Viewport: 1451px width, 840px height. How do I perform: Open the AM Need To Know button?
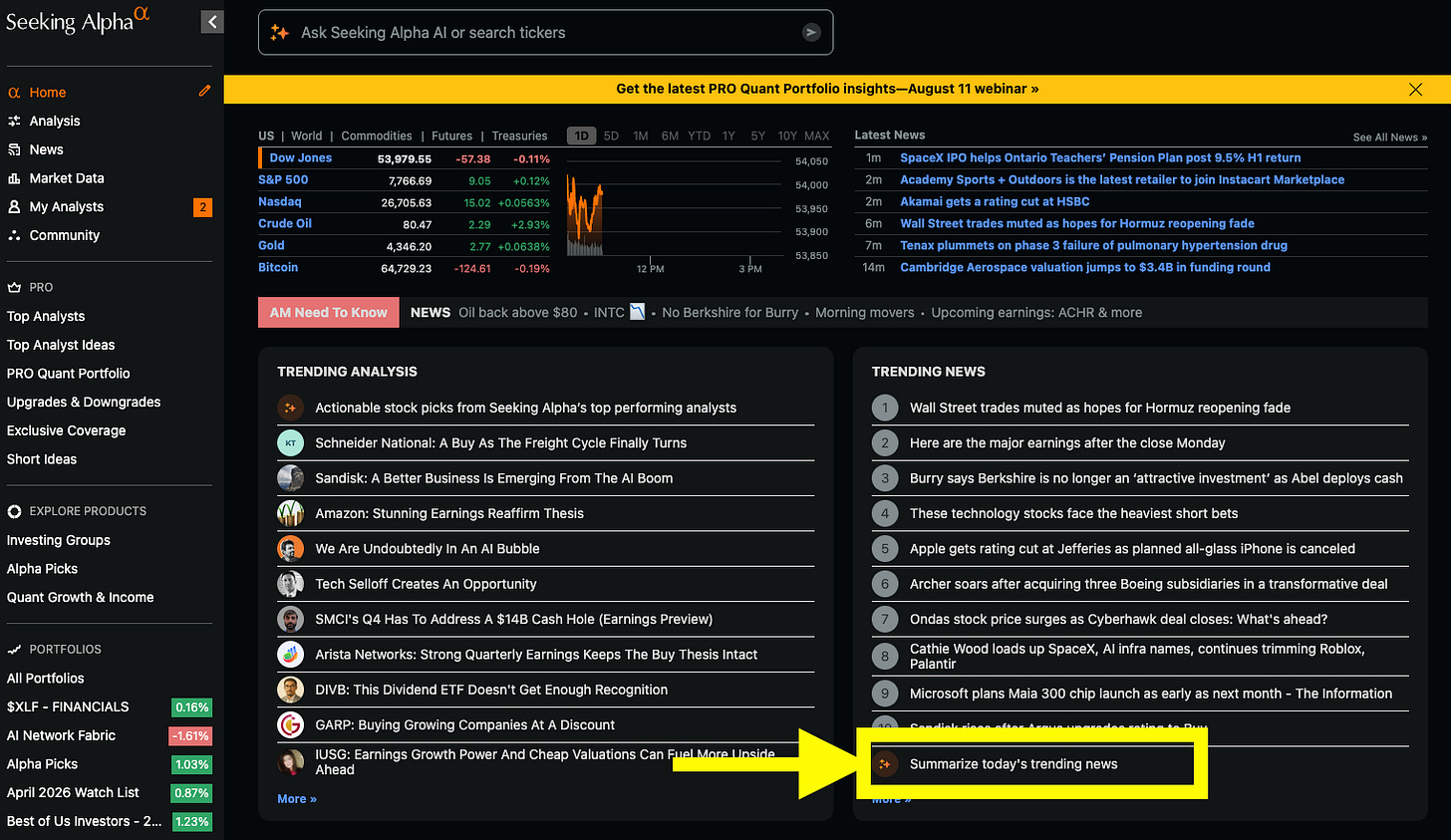[x=329, y=312]
